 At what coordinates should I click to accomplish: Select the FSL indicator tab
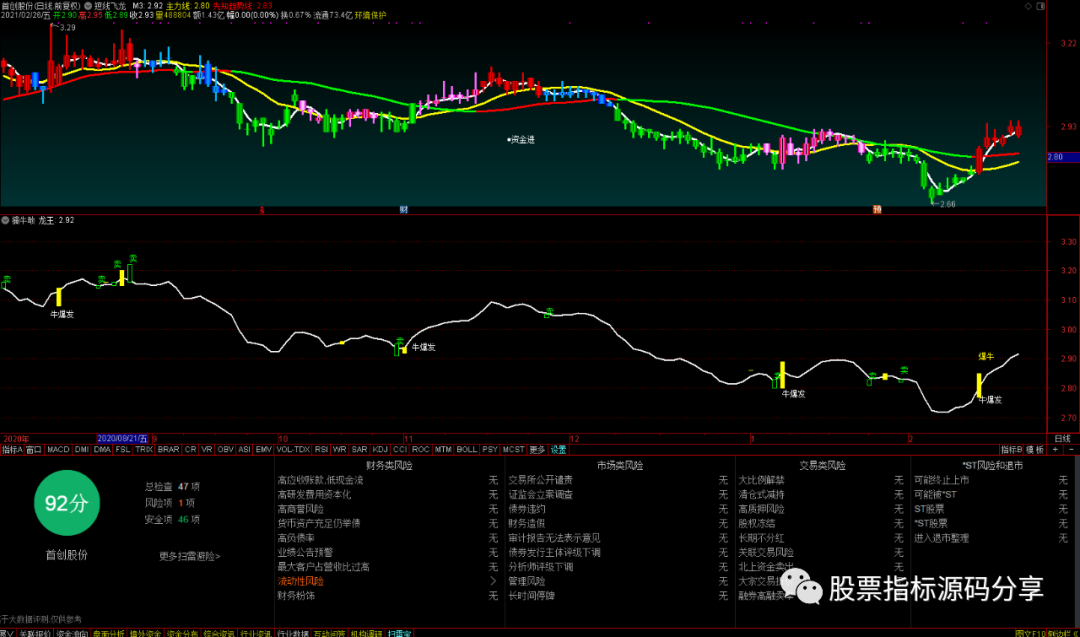click(123, 450)
